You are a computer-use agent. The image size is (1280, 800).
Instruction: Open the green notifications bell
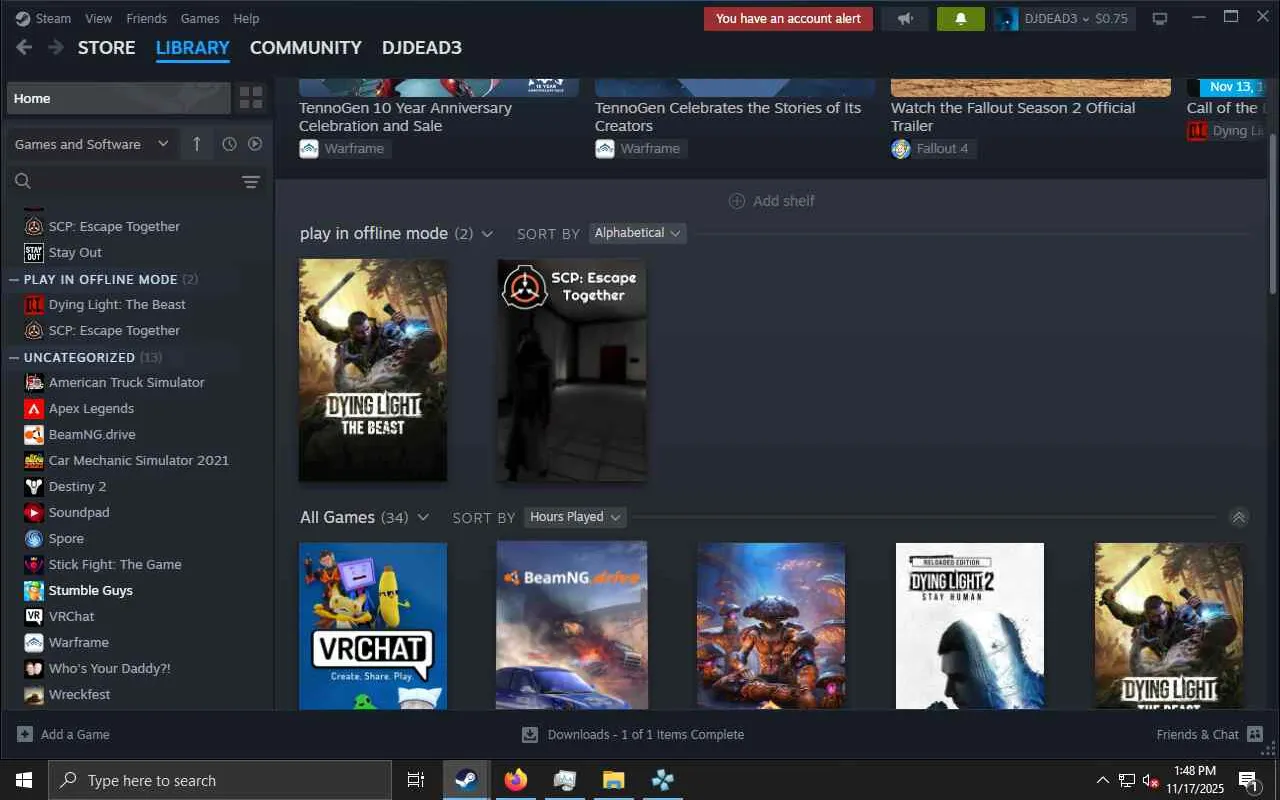point(961,19)
